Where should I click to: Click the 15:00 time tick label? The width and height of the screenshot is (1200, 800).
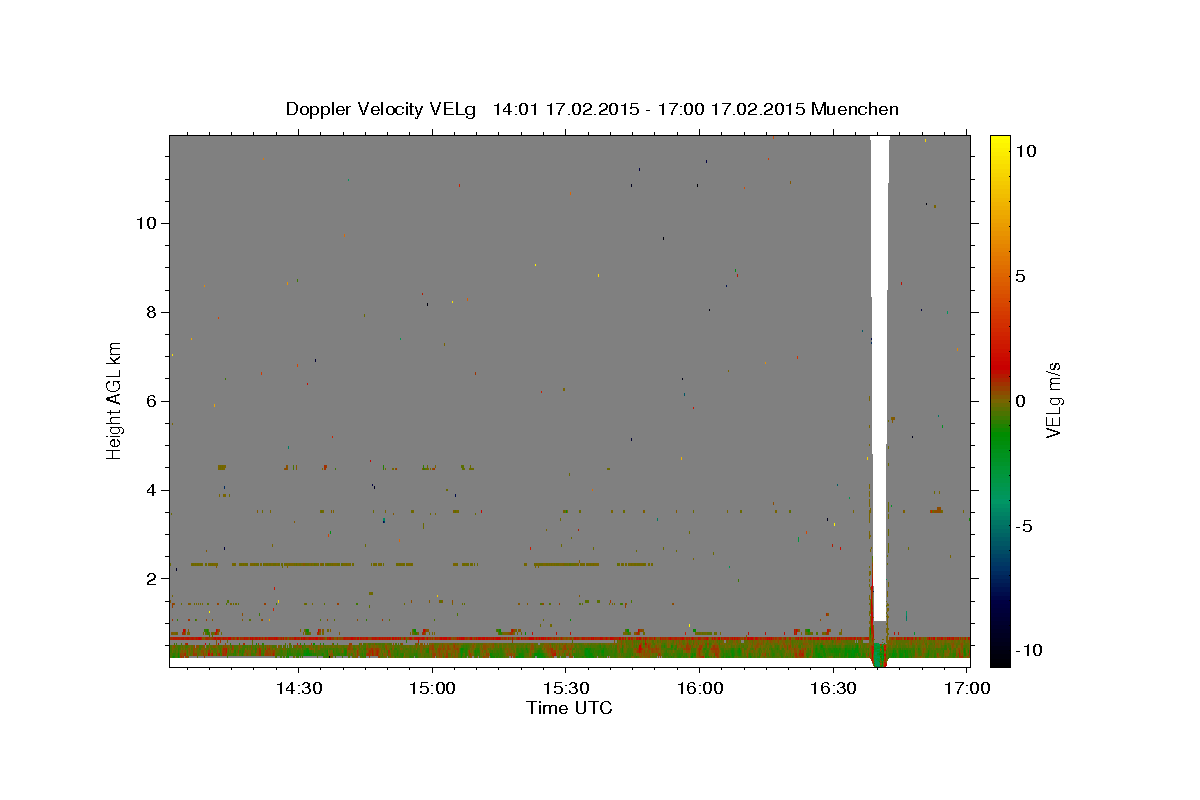point(432,688)
